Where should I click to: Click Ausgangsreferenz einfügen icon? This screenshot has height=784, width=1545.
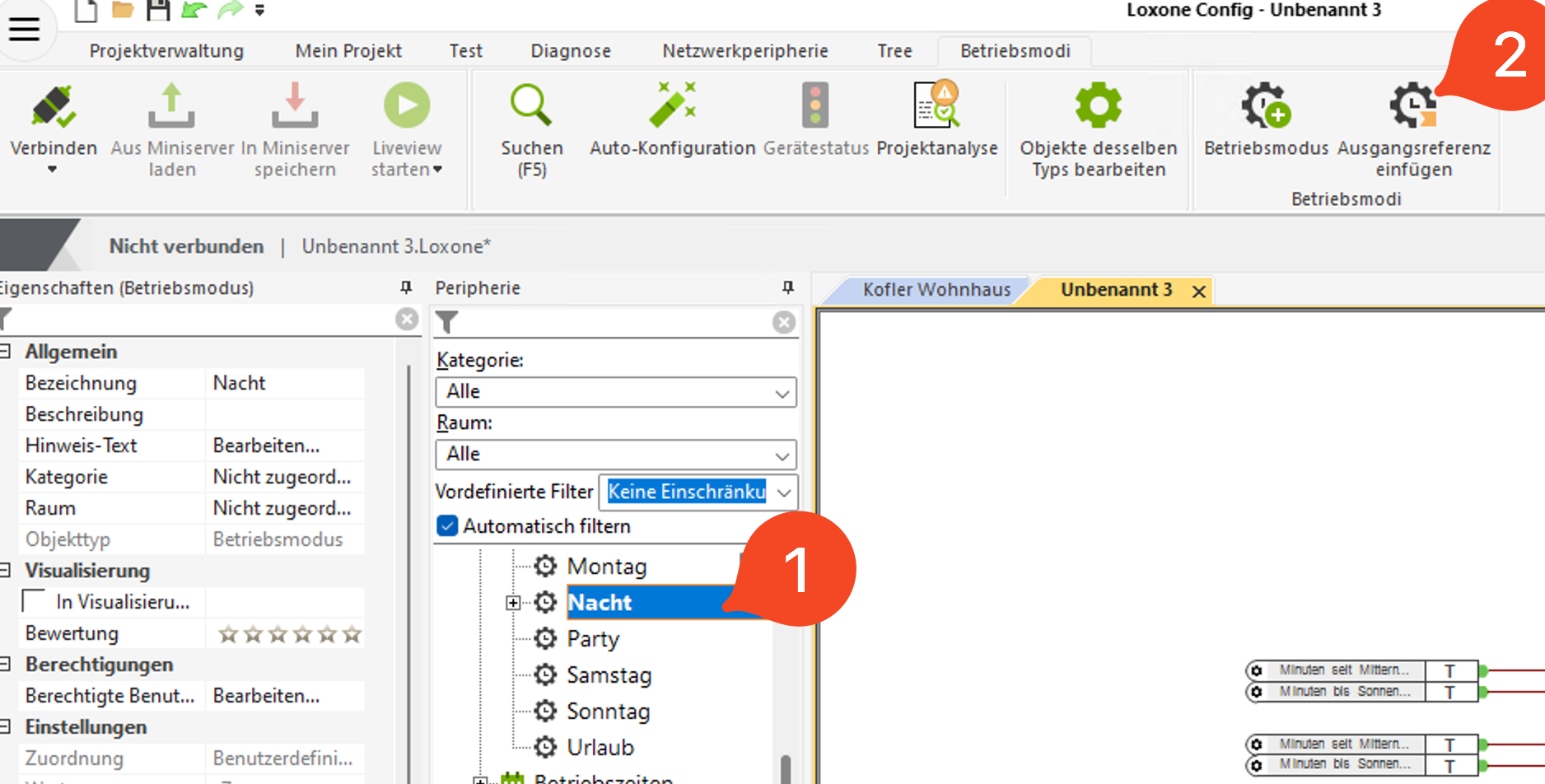coord(1413,105)
